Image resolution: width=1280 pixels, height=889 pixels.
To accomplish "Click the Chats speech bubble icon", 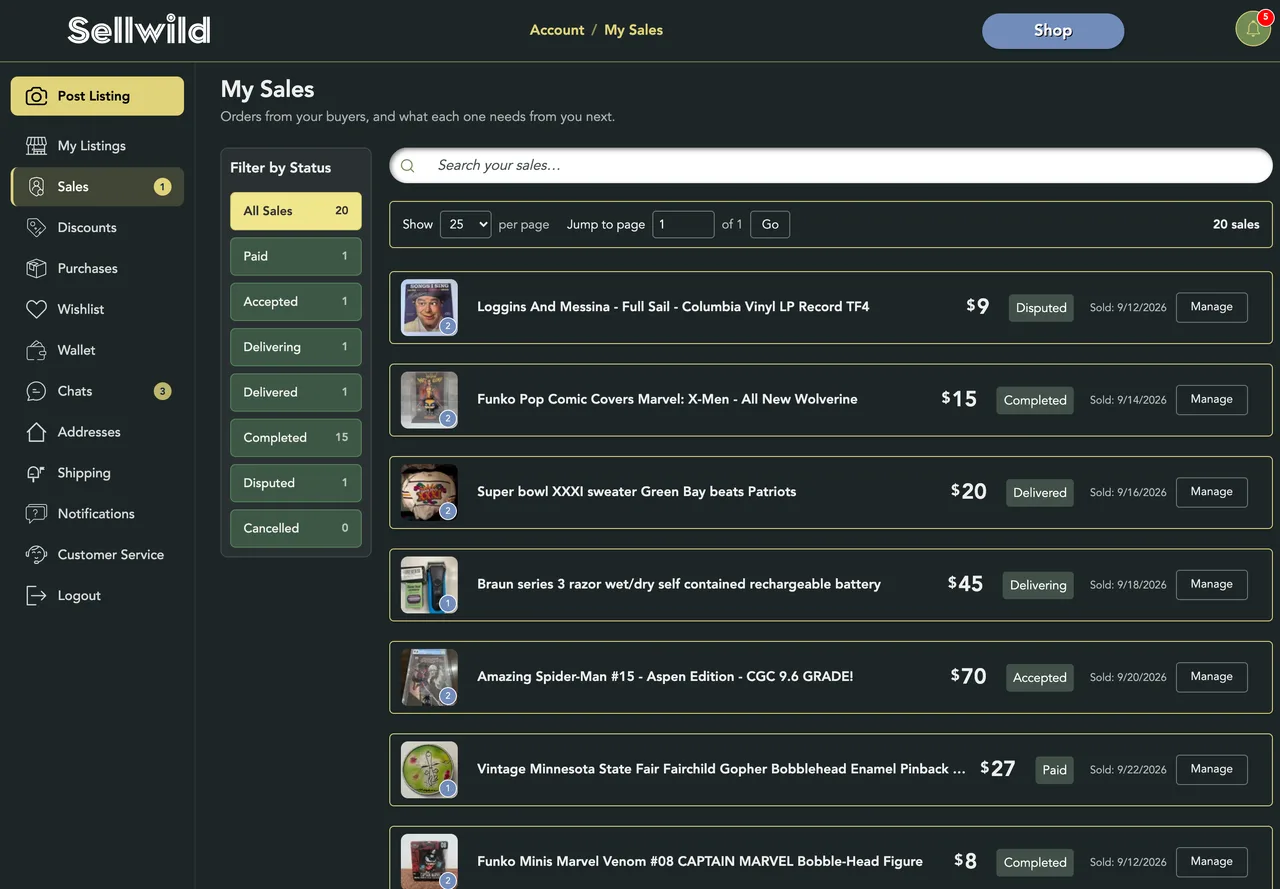I will [x=36, y=392].
